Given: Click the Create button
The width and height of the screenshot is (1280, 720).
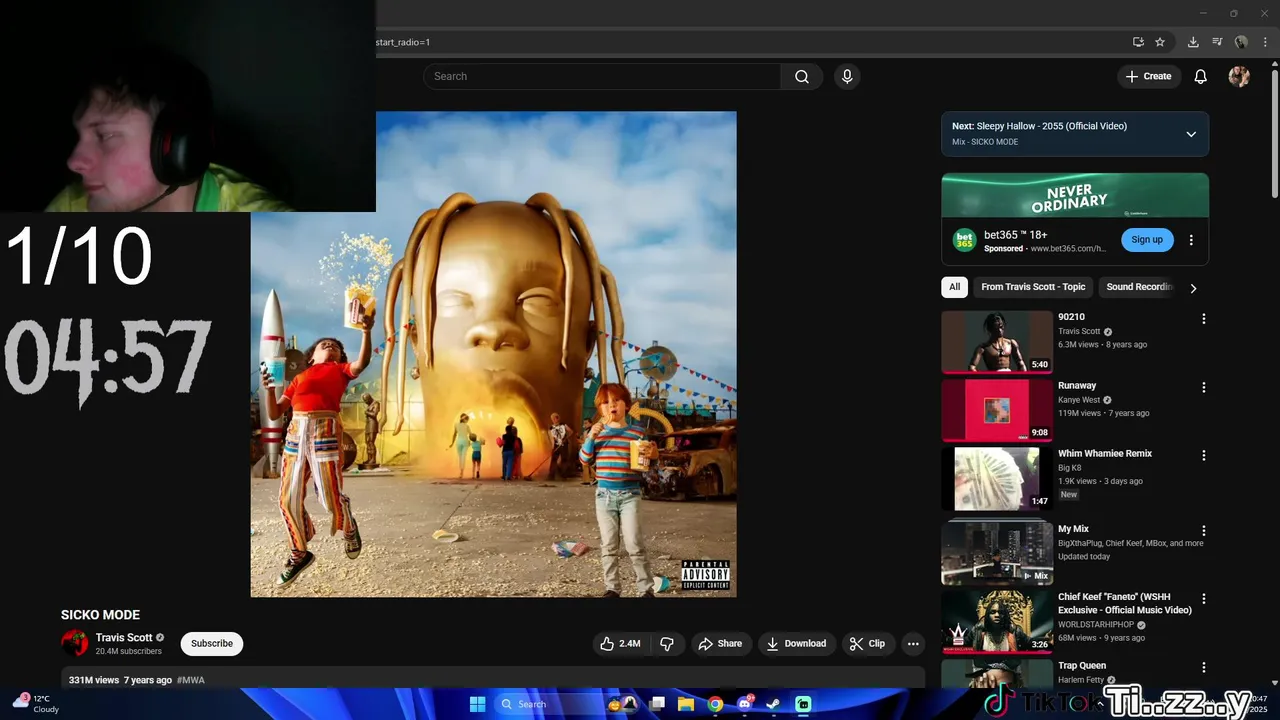Looking at the screenshot, I should (1149, 76).
